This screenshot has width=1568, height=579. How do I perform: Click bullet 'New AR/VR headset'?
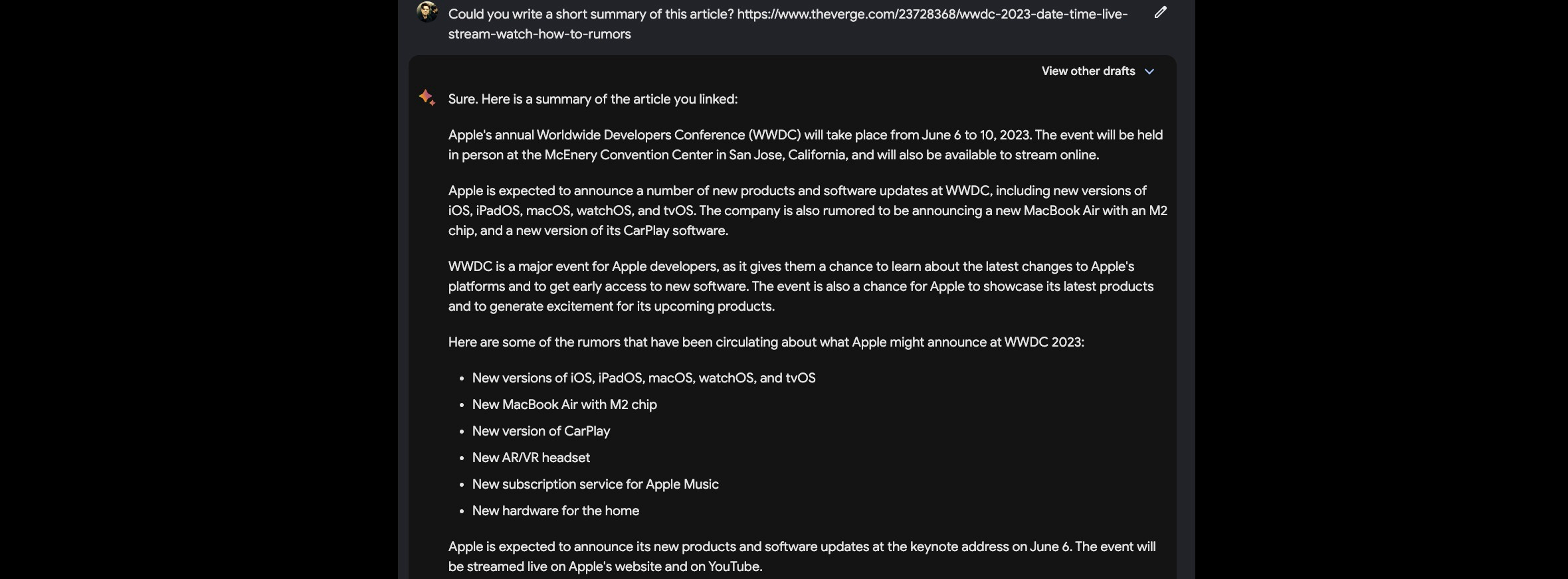531,457
